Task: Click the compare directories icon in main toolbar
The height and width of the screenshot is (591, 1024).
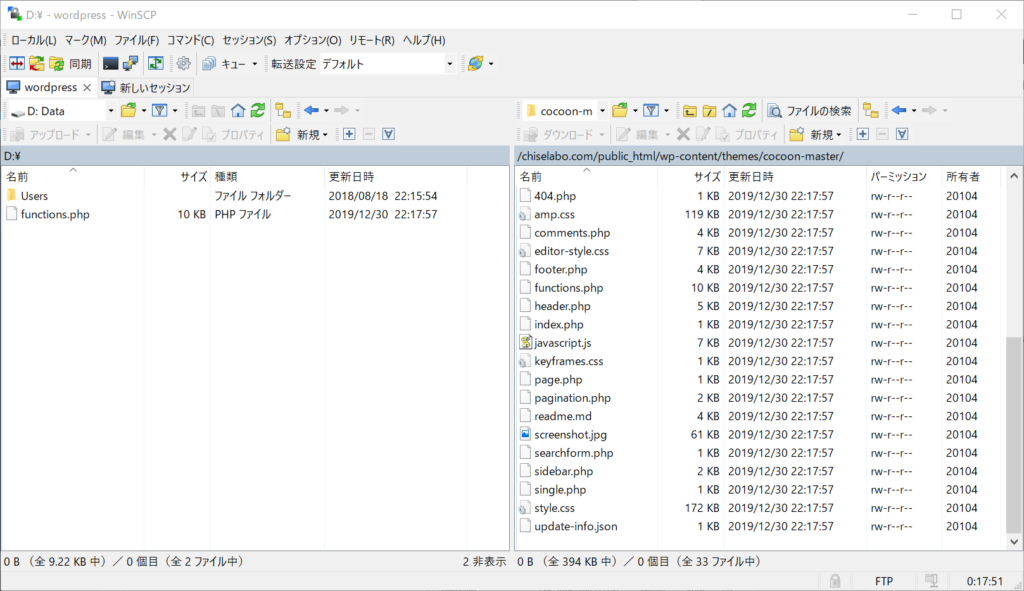Action: click(x=17, y=63)
